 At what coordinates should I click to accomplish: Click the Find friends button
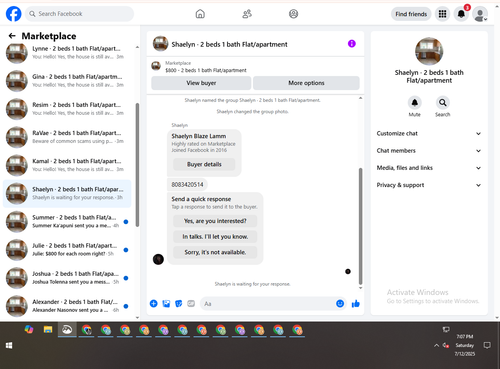pyautogui.click(x=411, y=14)
